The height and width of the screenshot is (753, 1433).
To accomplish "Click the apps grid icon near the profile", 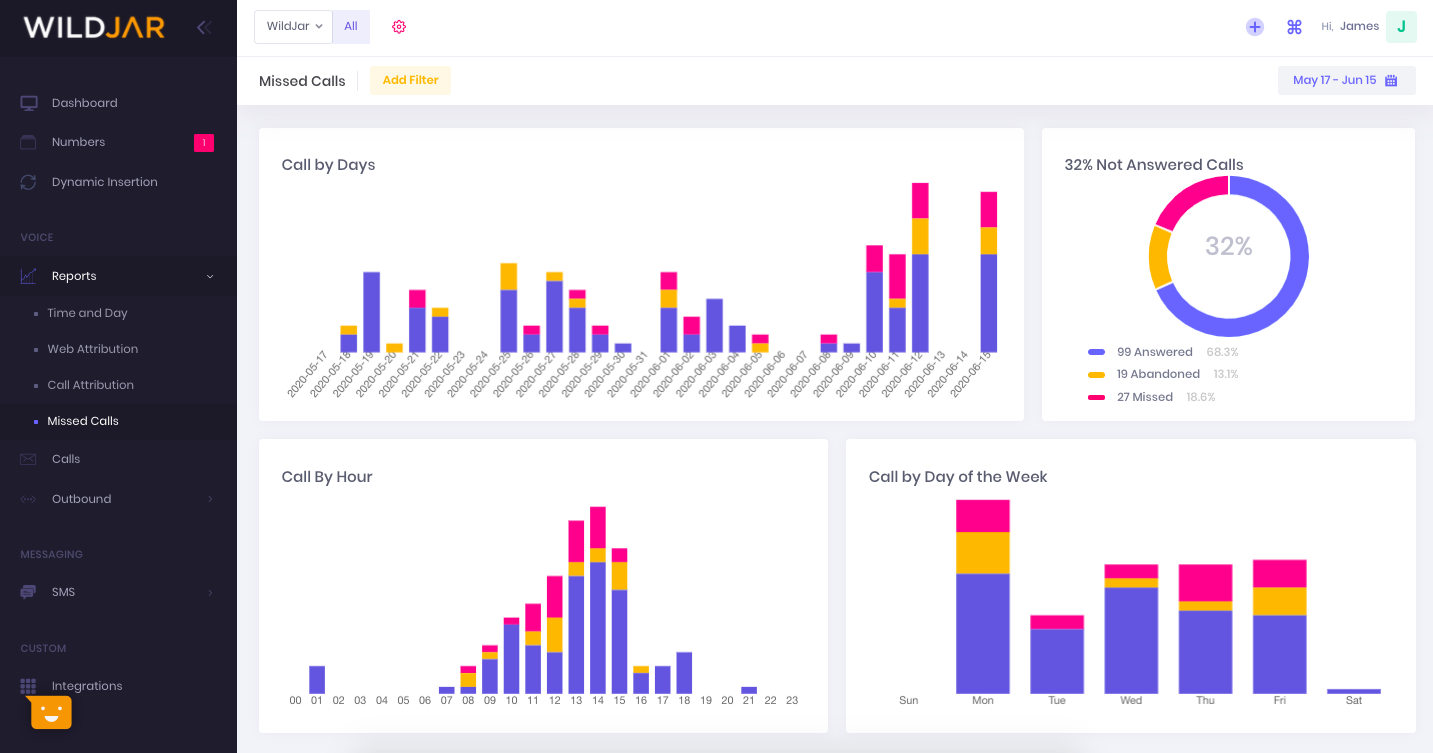I will (1294, 27).
